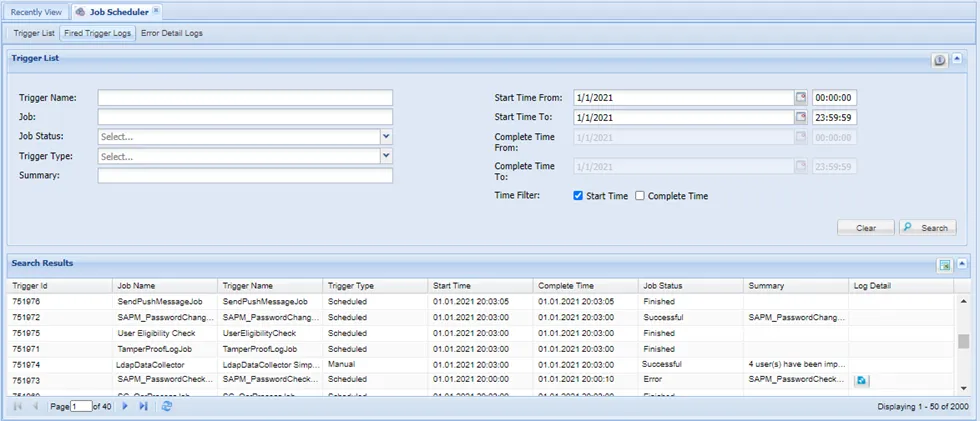Viewport: 980px width, 421px height.
Task: Uncheck the Start Time filter checkbox
Action: click(x=578, y=196)
